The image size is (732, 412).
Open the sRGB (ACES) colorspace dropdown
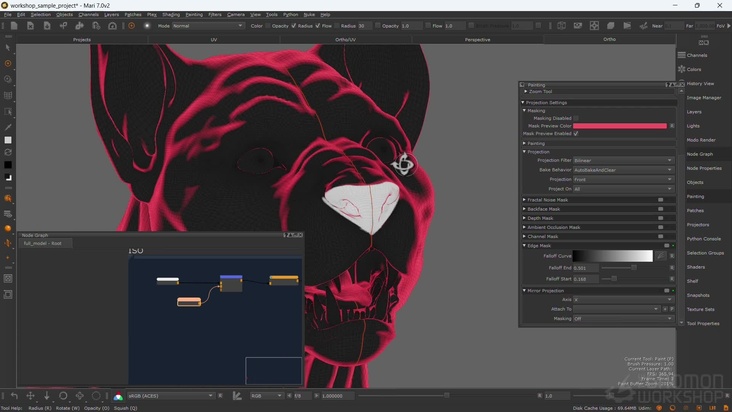[170, 396]
